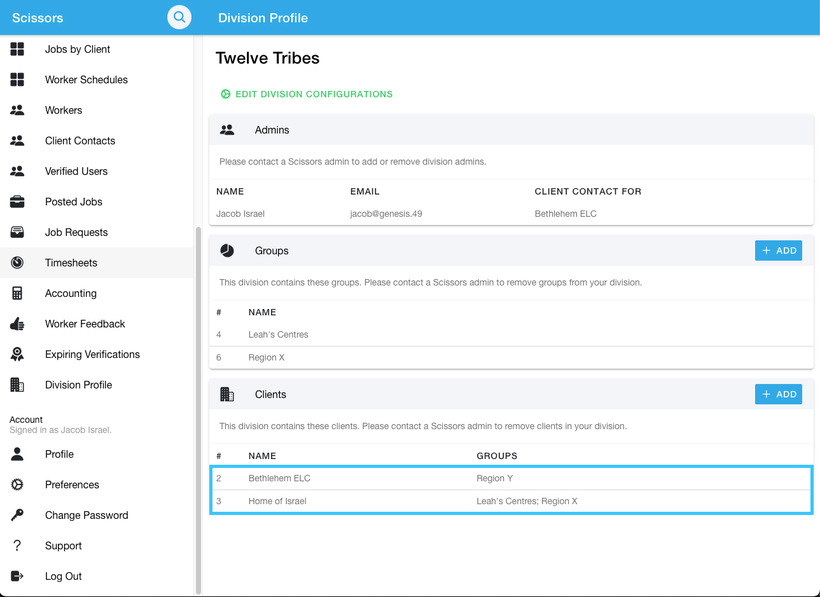This screenshot has width=820, height=597.
Task: Click the Preferences gear icon
Action: pos(17,485)
